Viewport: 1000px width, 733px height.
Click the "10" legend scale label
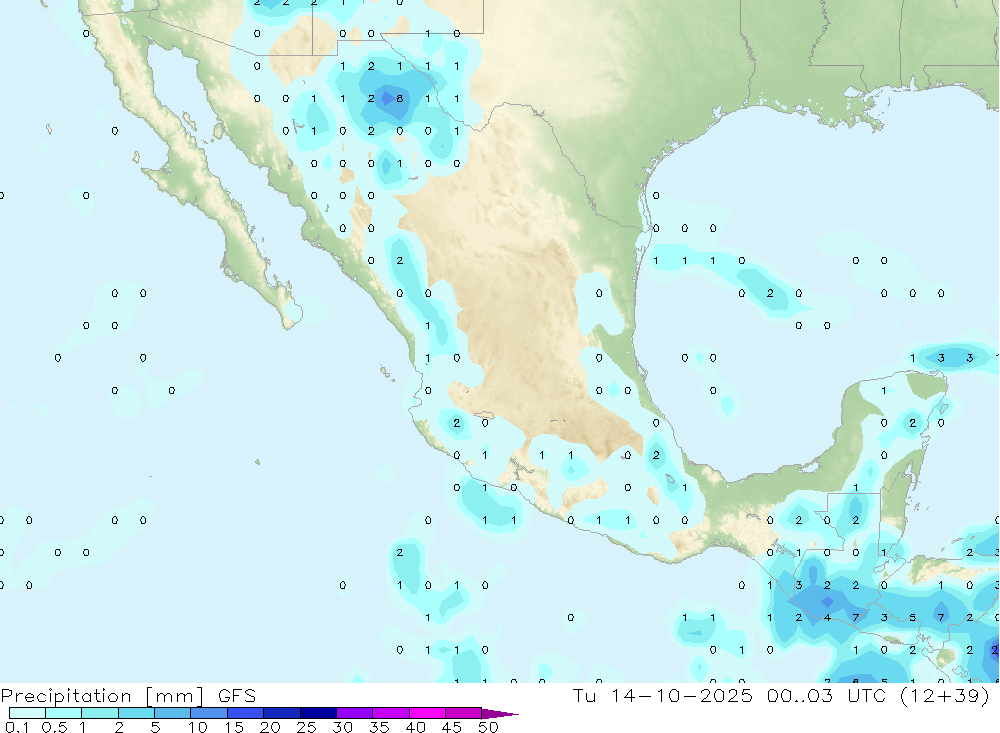[x=198, y=727]
